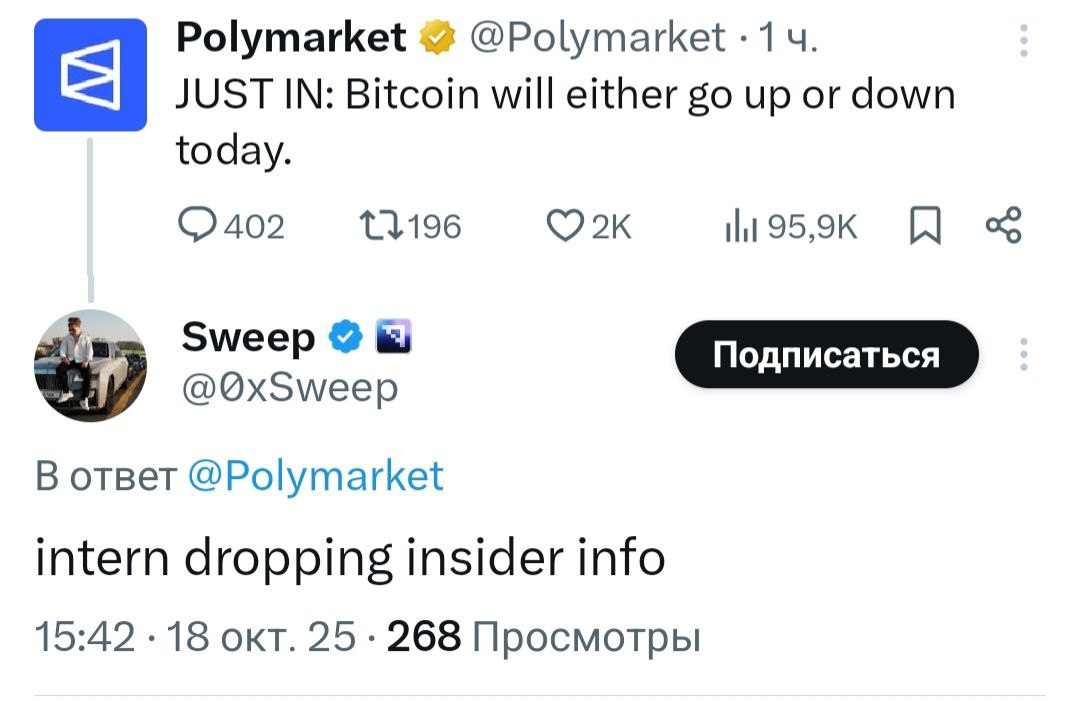The height and width of the screenshot is (701, 1080).
Task: Open the three-dot menu on Sweep's reply
Action: click(x=1022, y=354)
